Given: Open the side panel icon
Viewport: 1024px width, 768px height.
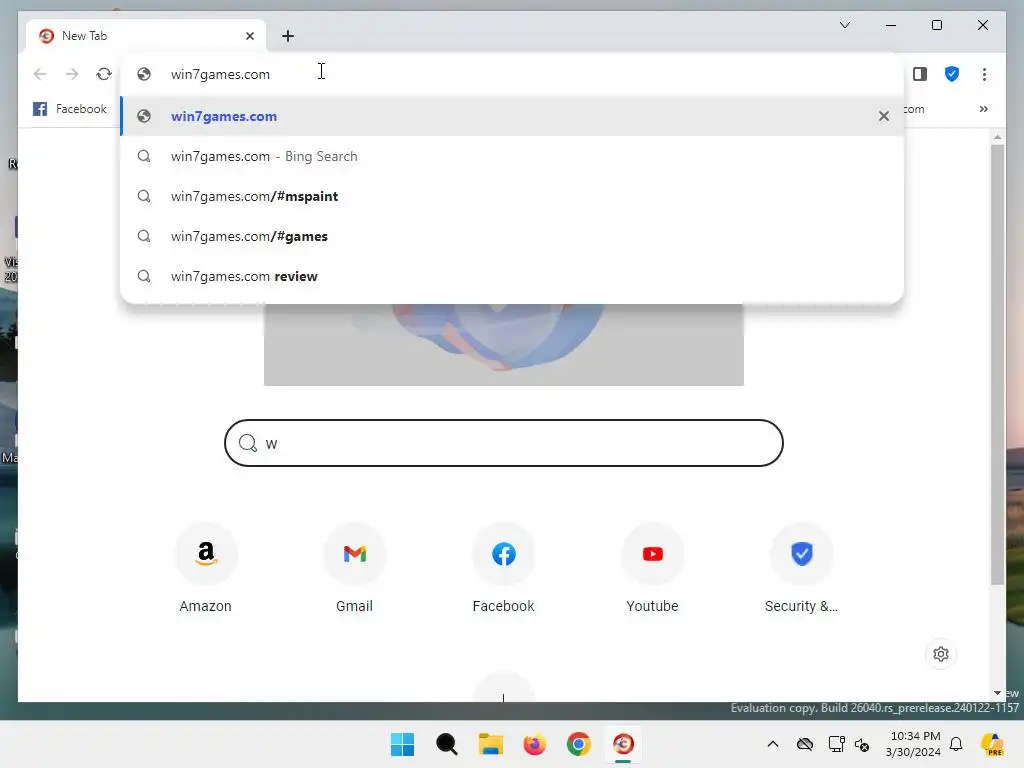Looking at the screenshot, I should coord(920,74).
